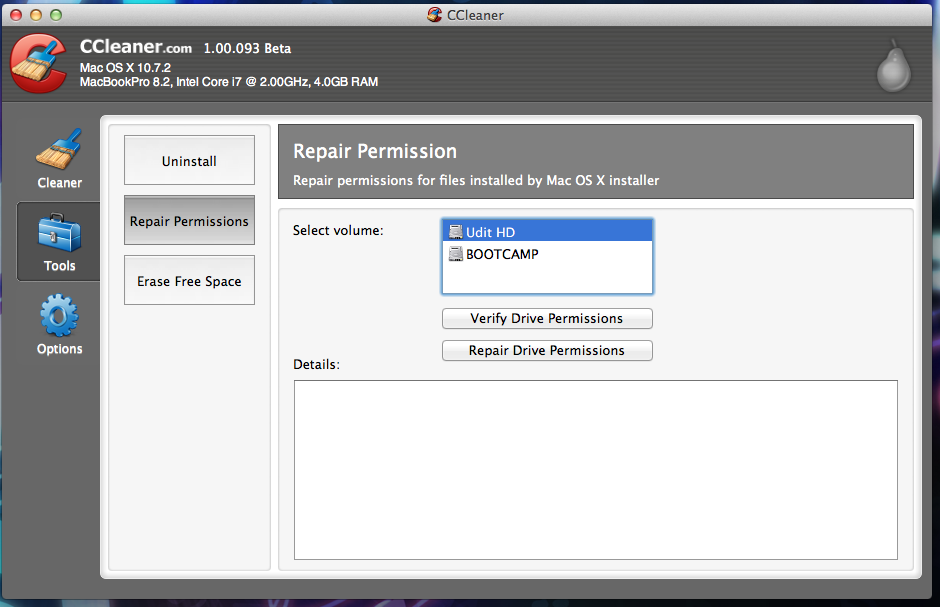
Task: Click the Repair Permission heading
Action: 375,151
